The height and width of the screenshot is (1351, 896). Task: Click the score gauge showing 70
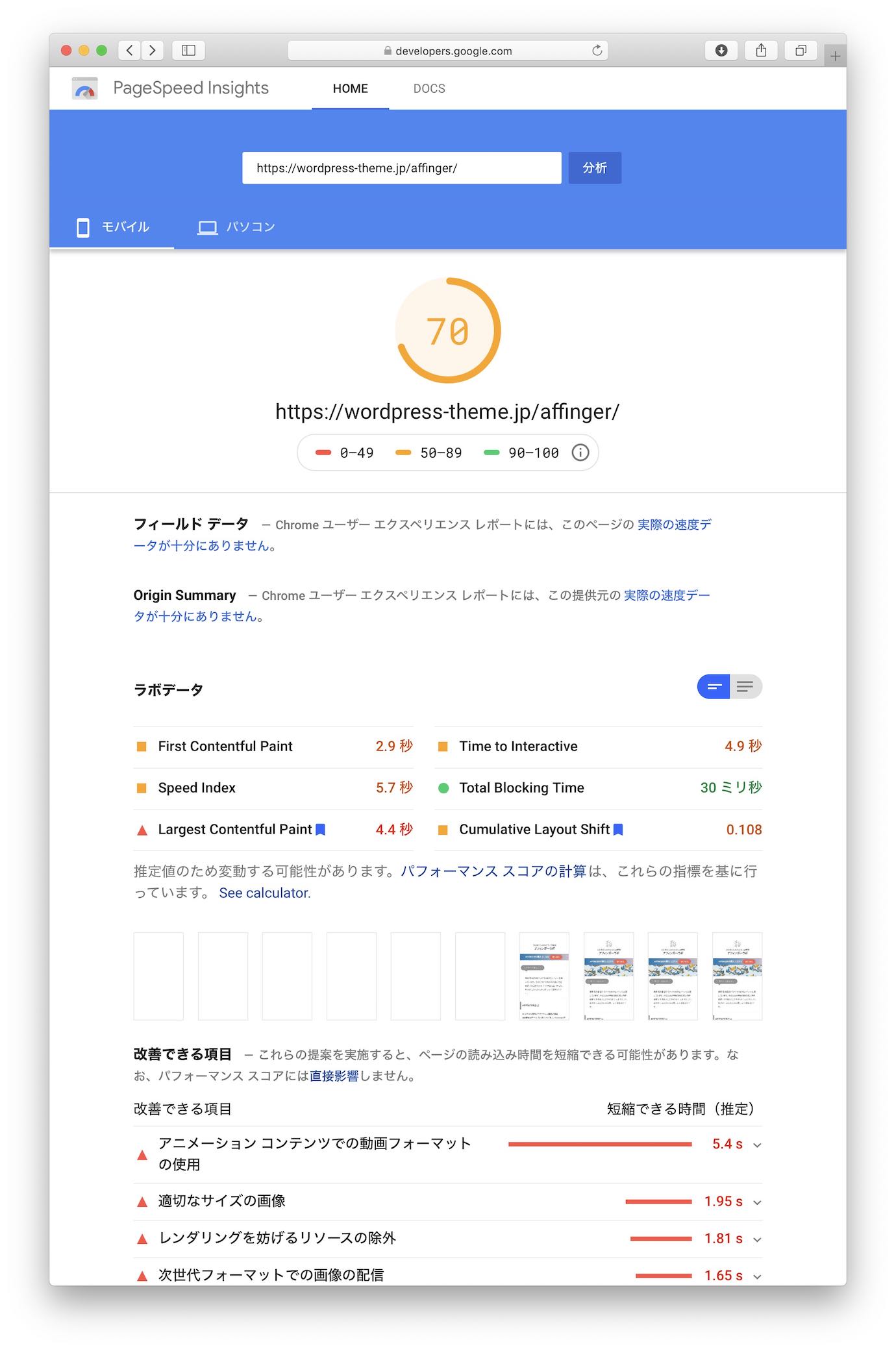coord(448,330)
